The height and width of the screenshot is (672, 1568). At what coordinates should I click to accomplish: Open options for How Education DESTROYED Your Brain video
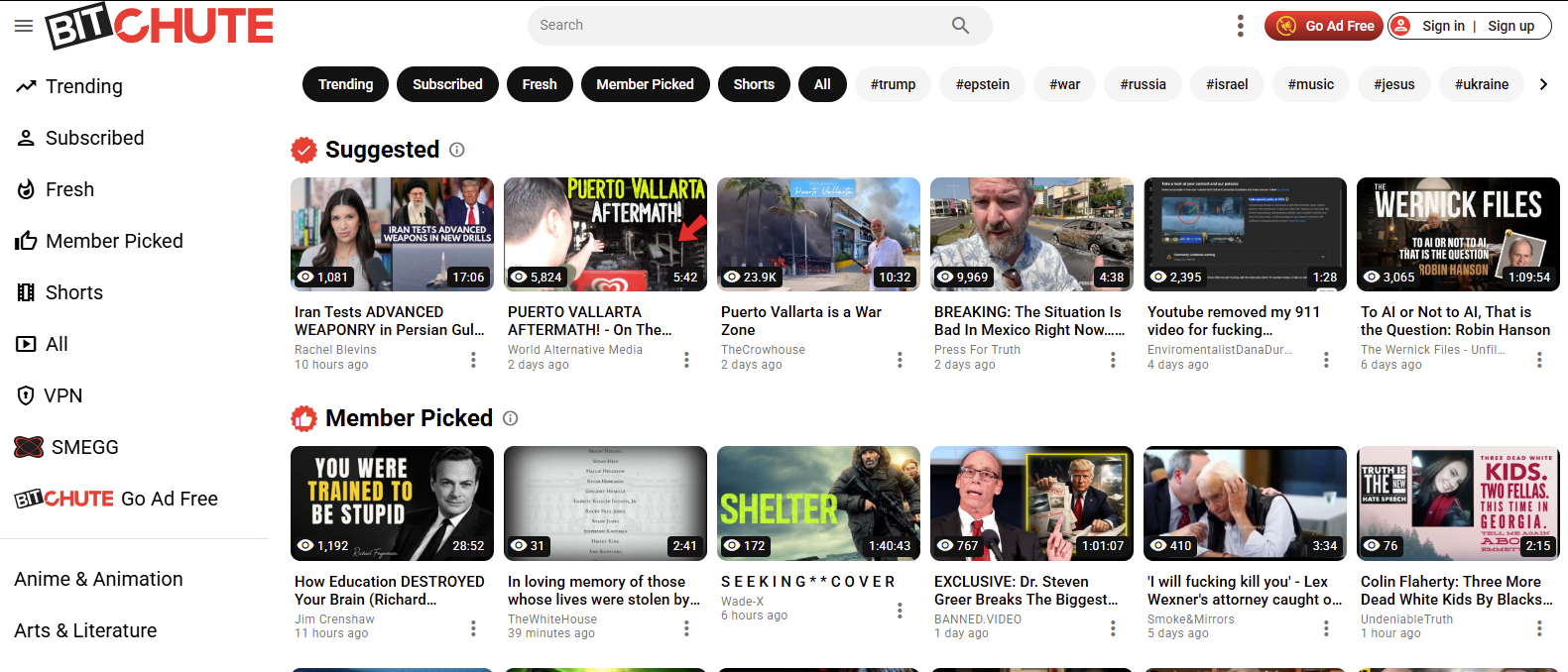[x=473, y=628]
